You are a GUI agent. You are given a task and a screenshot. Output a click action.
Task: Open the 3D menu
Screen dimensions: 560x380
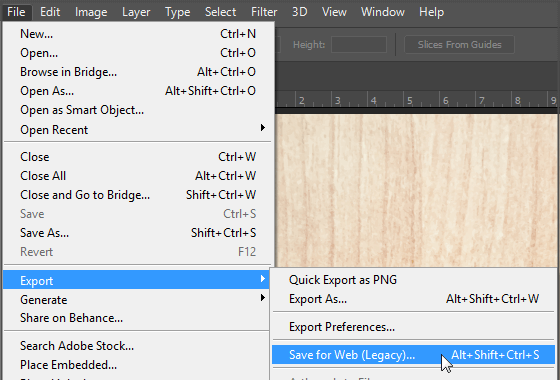point(300,12)
